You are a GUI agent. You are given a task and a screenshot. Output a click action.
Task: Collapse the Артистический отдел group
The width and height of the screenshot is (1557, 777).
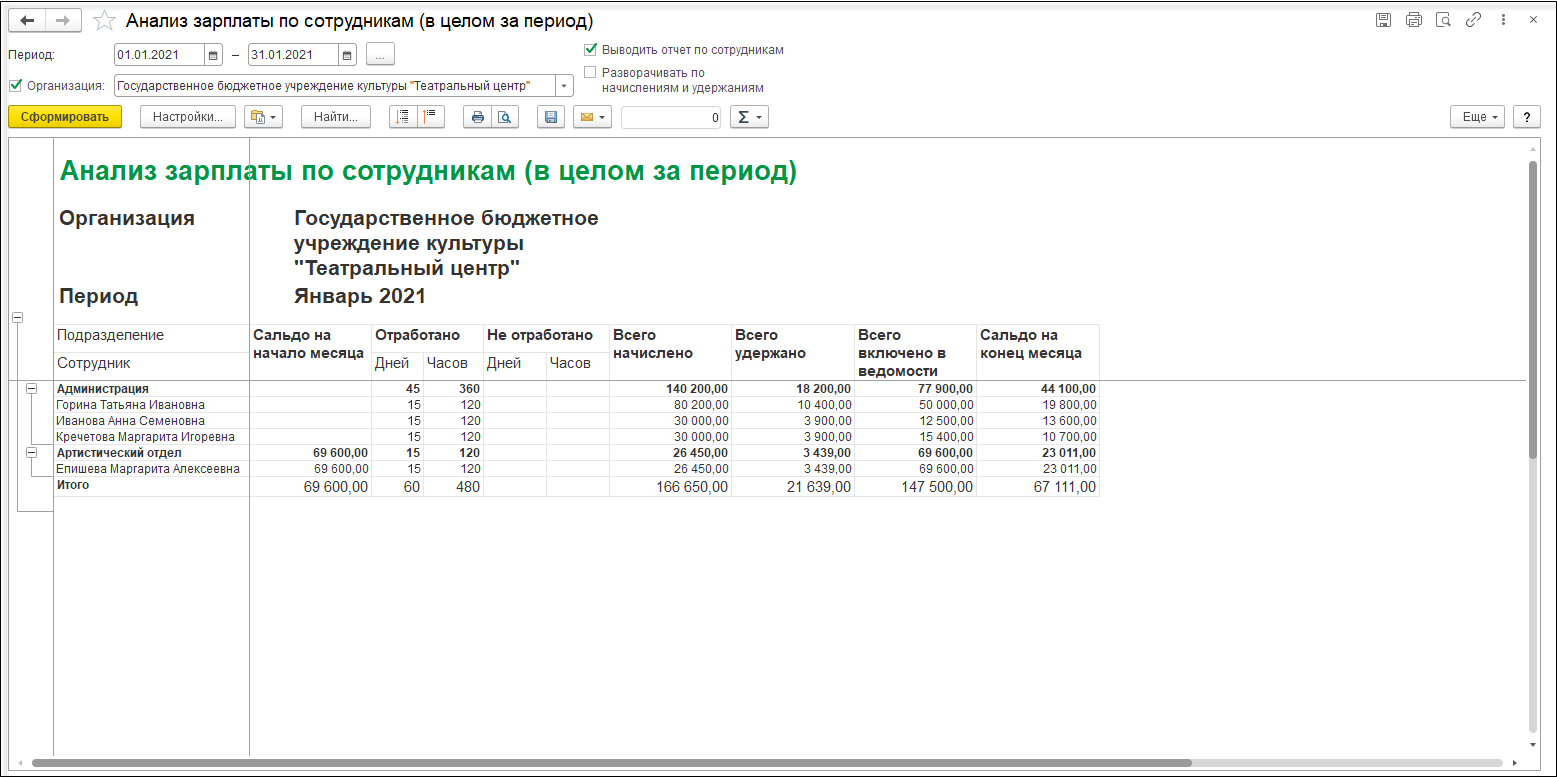point(32,453)
